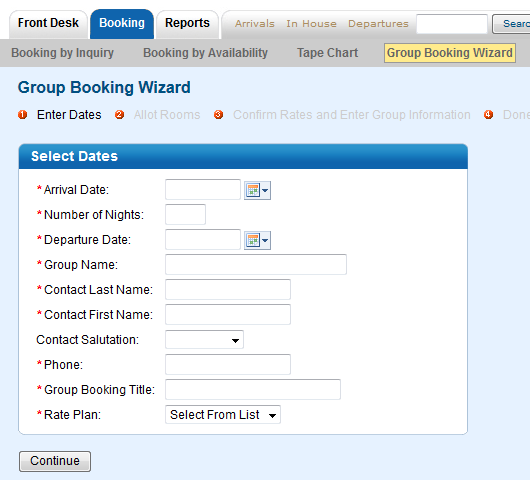Focus the top search input field
530x480 pixels.
[452, 24]
